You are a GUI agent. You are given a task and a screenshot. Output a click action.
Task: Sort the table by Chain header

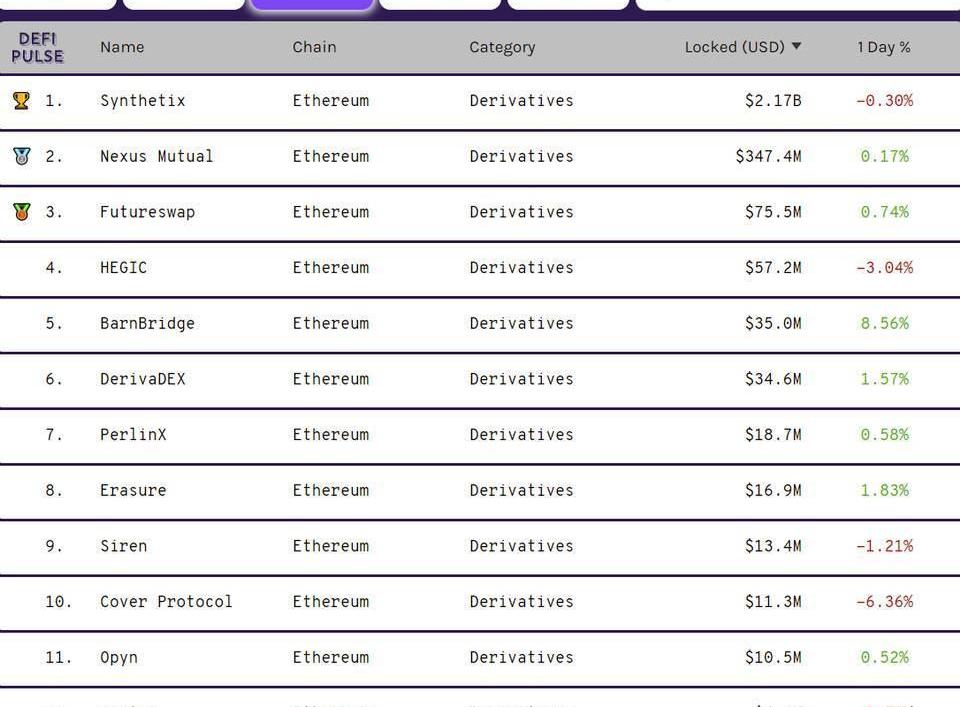[x=314, y=47]
